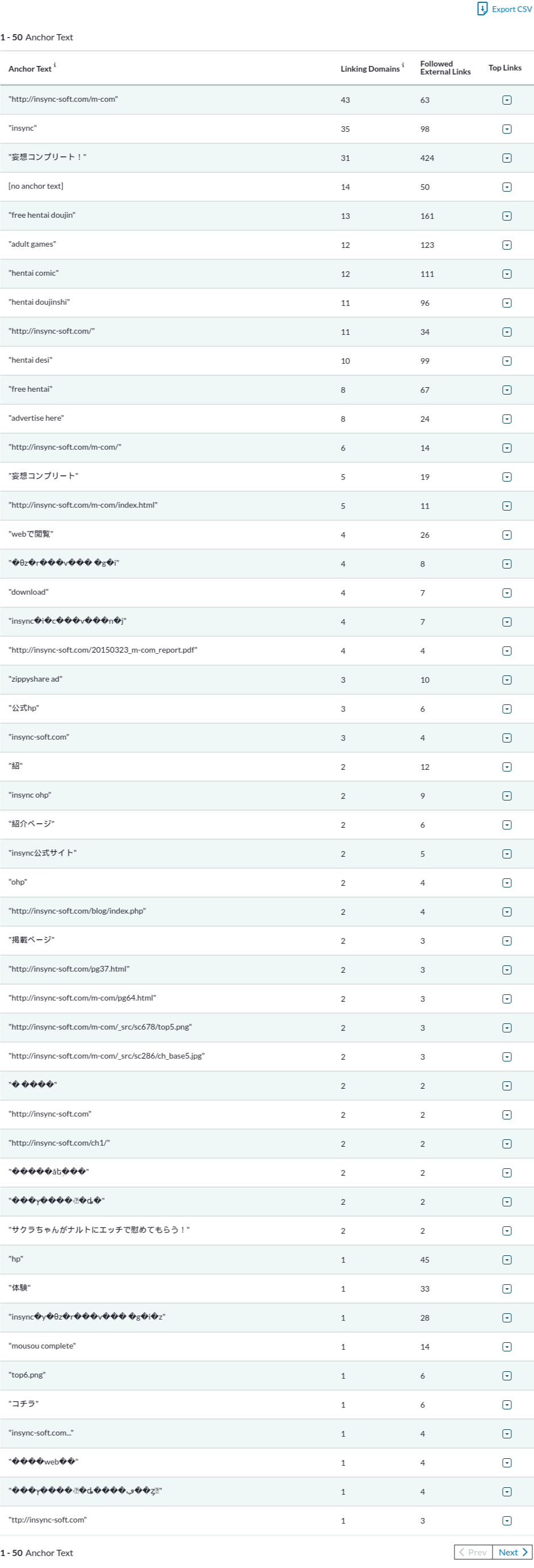
Task: Expand Top Links for "download" row
Action: coord(507,593)
